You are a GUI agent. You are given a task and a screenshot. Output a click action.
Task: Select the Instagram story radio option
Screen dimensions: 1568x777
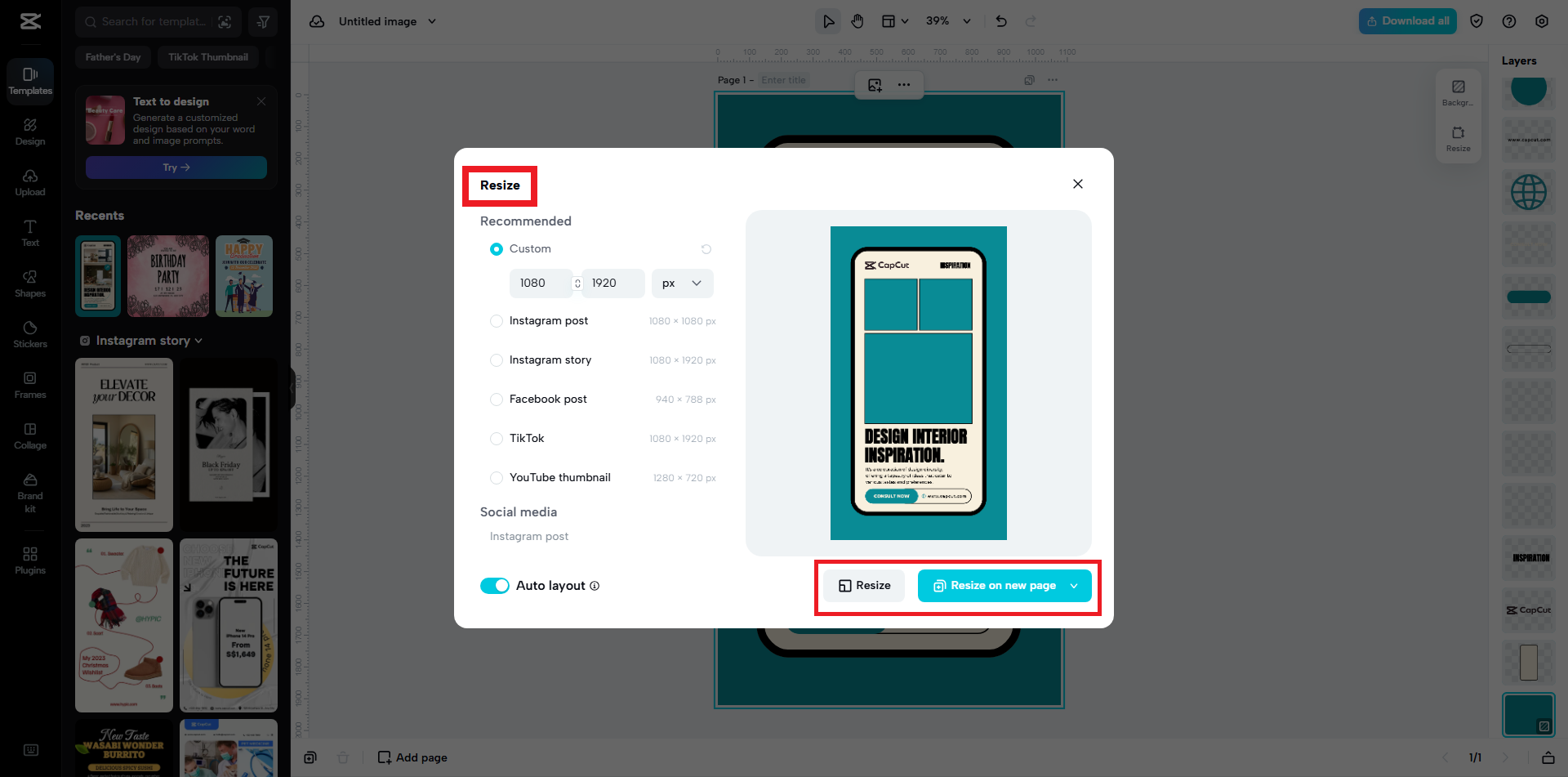[497, 360]
